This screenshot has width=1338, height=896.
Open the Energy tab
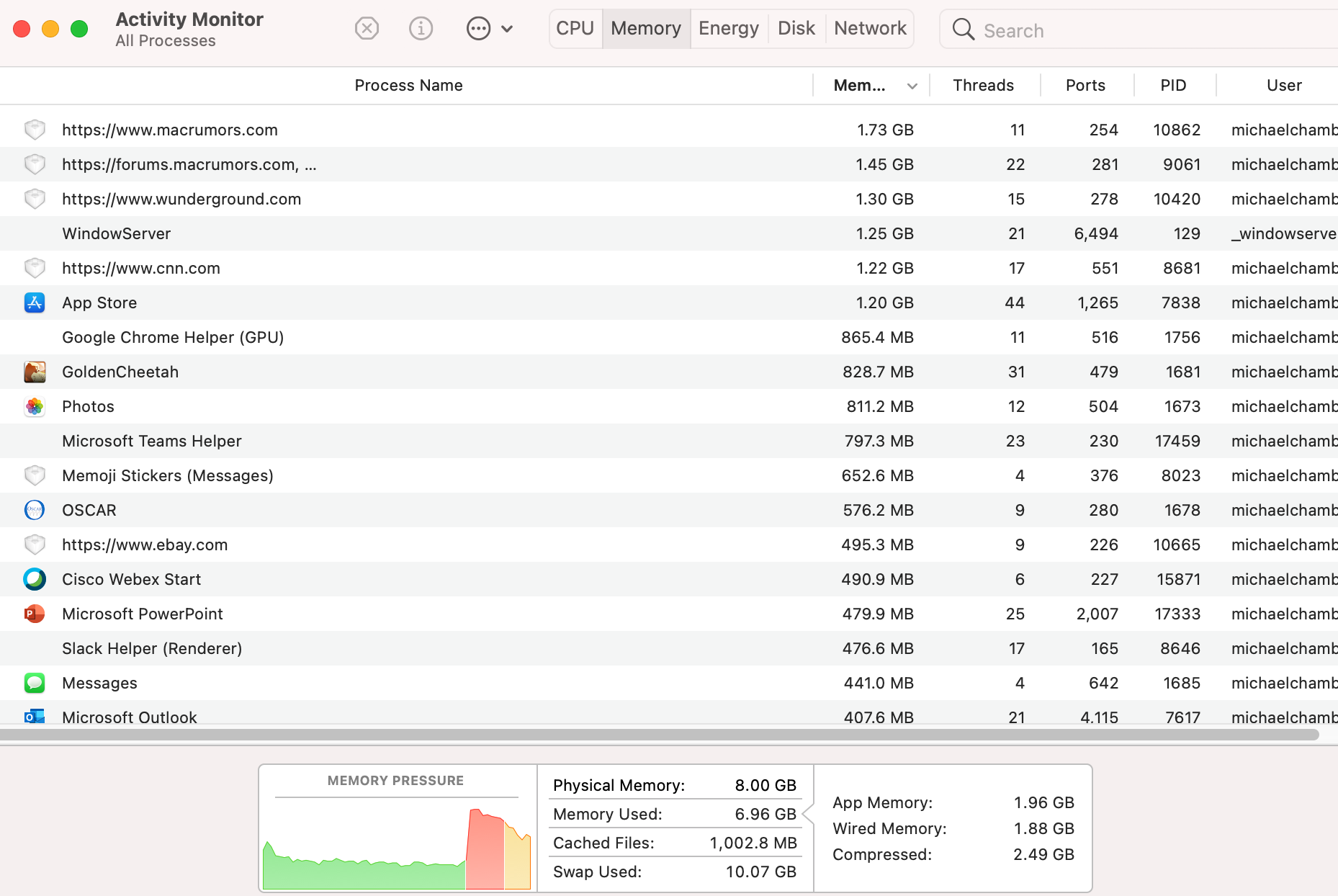729,29
